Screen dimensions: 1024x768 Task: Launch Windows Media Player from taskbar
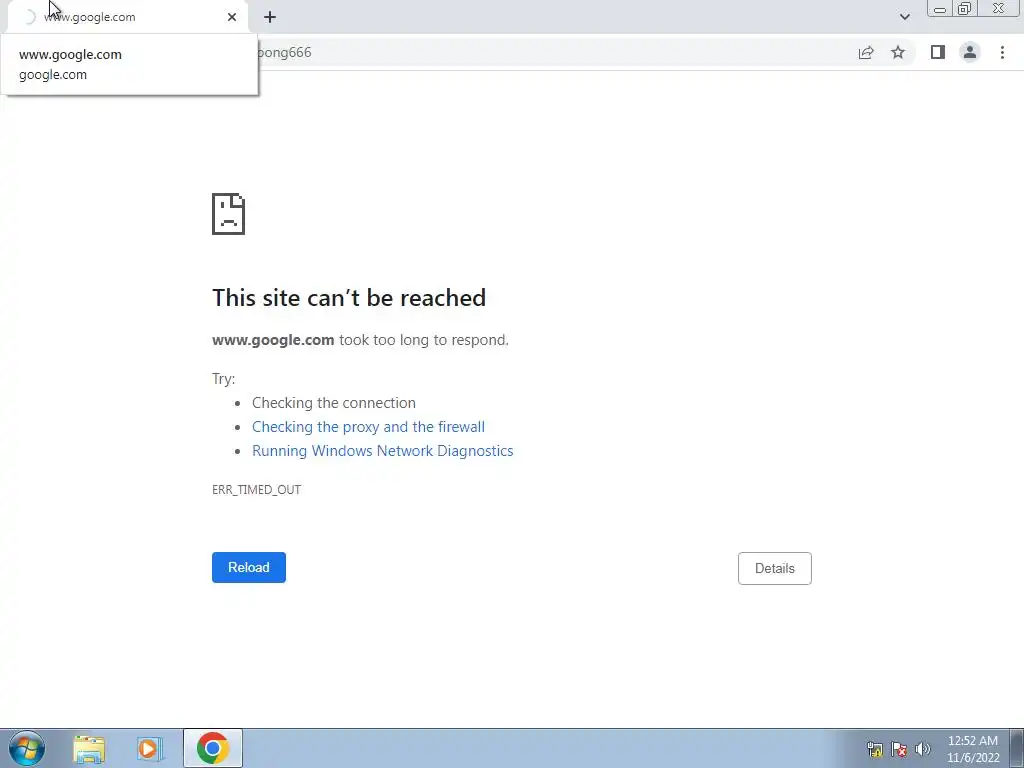coord(150,749)
